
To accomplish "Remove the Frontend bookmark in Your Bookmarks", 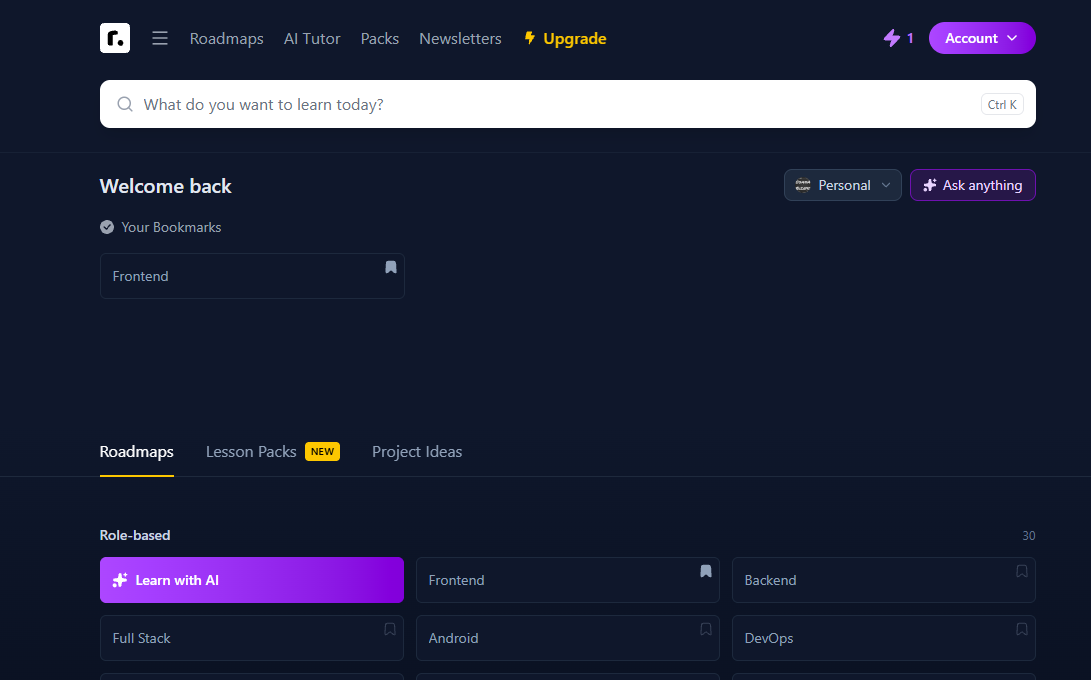I will coord(391,267).
